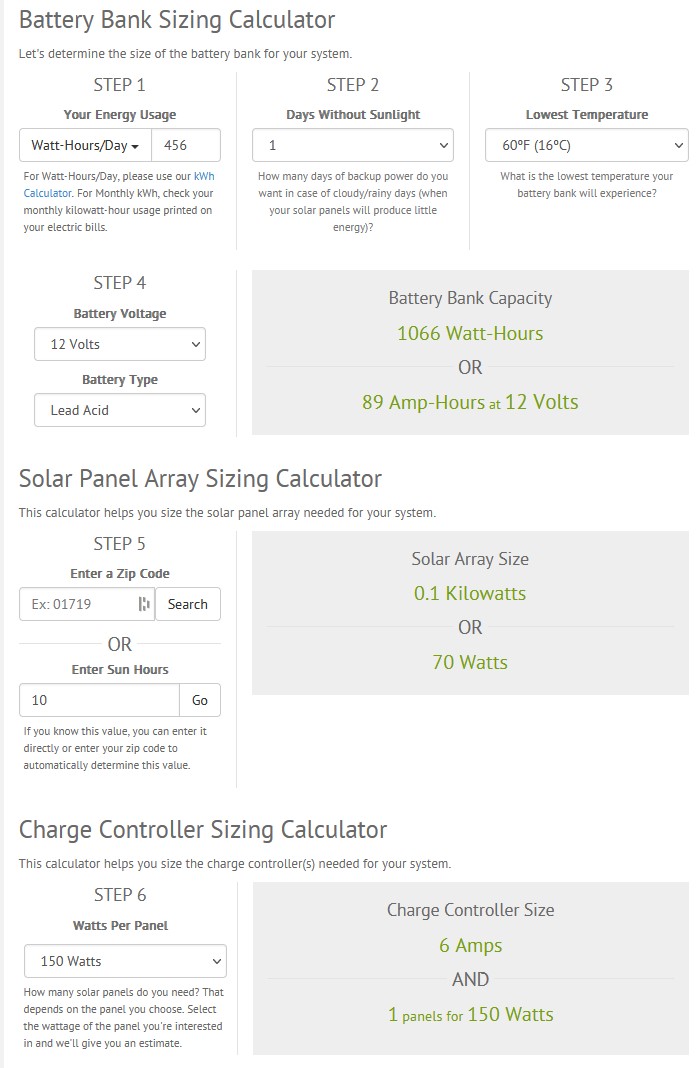Click the 1066 Watt-Hours capacity result
This screenshot has width=698, height=1068.
pos(470,333)
